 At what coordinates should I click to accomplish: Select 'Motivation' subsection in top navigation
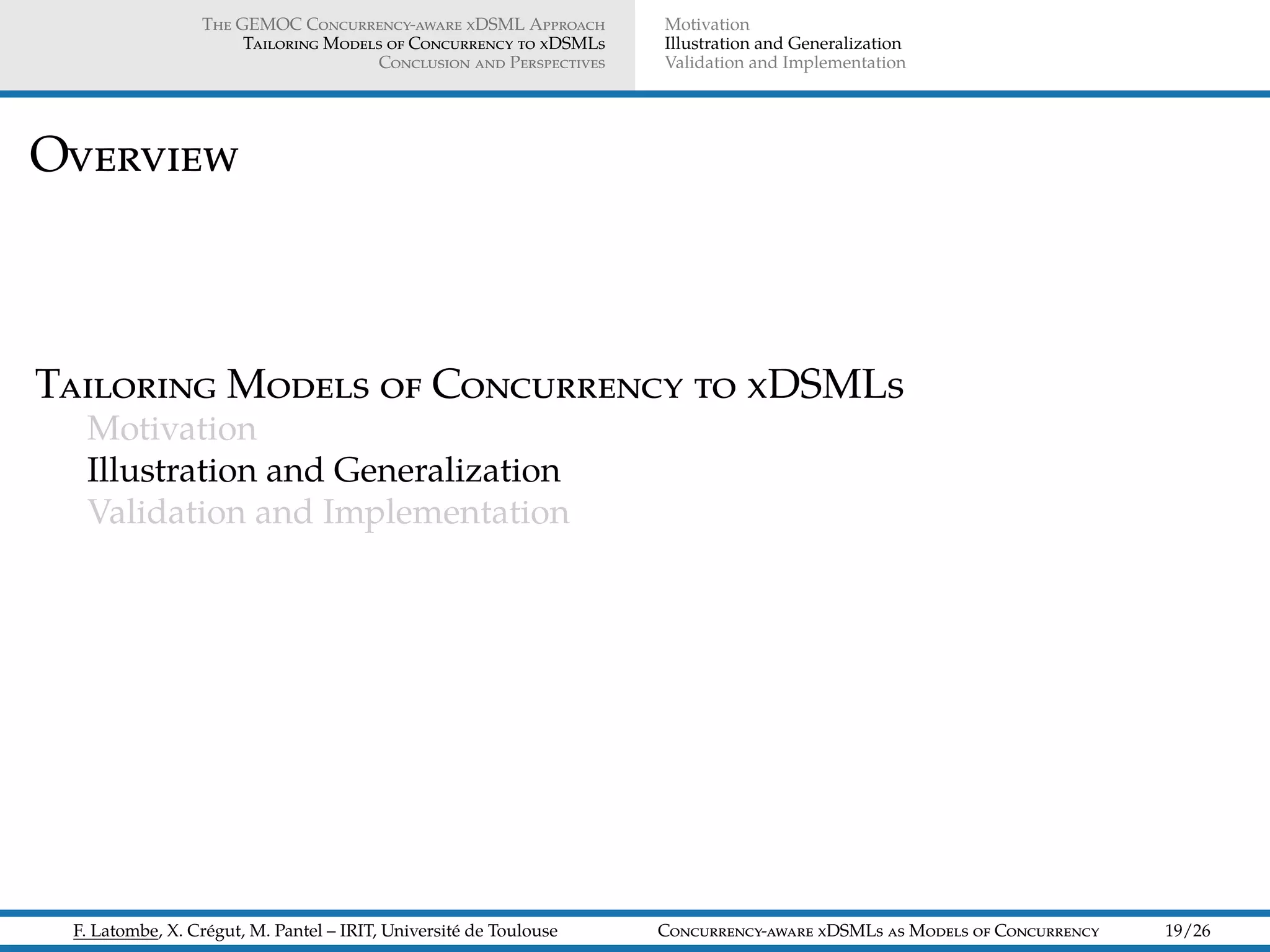click(x=707, y=25)
